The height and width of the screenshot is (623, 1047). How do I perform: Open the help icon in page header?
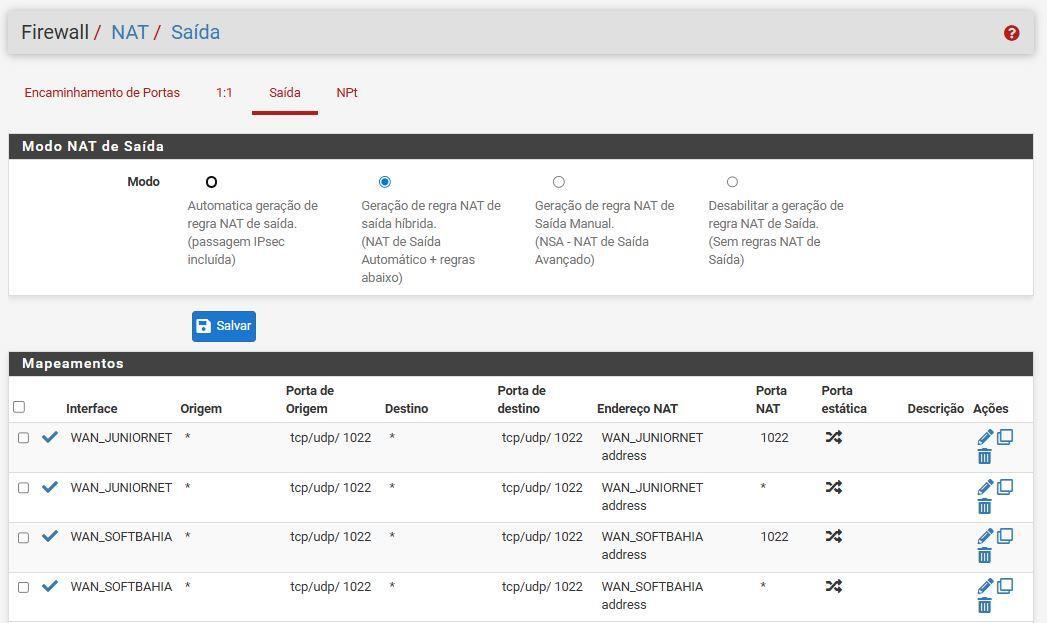pos(1011,33)
